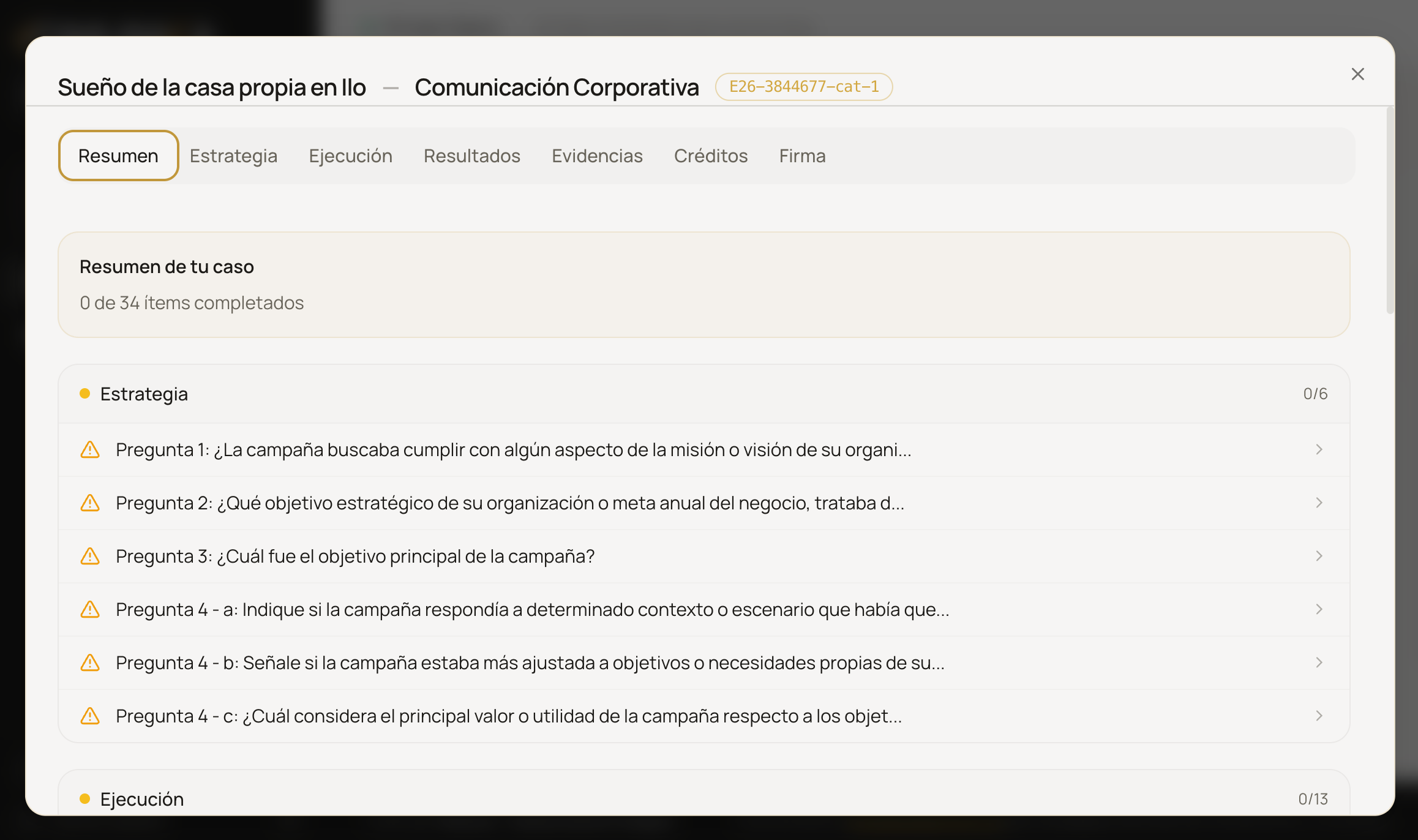Viewport: 1418px width, 840px height.
Task: Open Pregunta 4 - c about principal valor
Action: coord(703,716)
